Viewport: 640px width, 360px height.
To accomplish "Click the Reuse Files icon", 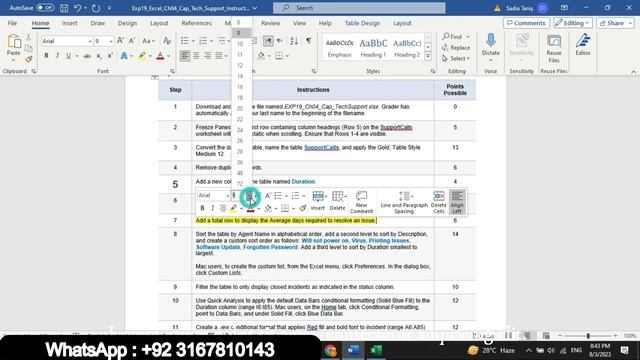I will [554, 42].
